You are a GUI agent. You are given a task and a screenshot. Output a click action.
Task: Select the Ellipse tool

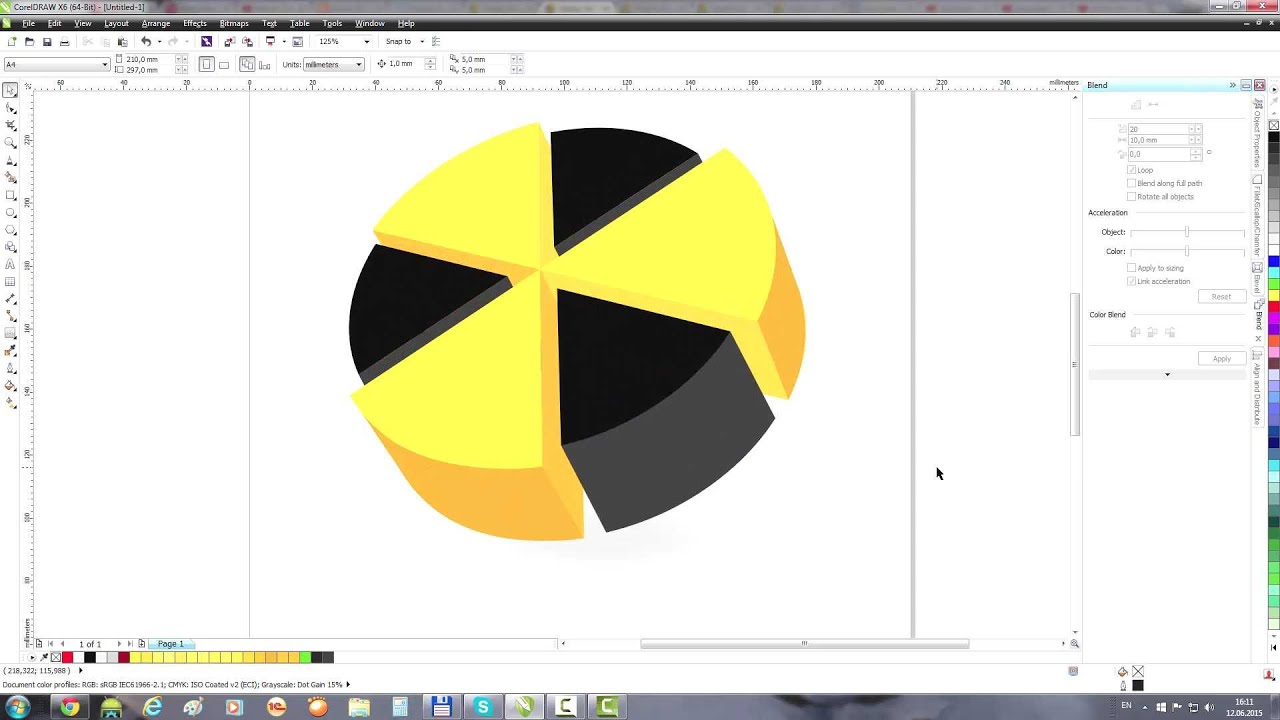pyautogui.click(x=10, y=212)
